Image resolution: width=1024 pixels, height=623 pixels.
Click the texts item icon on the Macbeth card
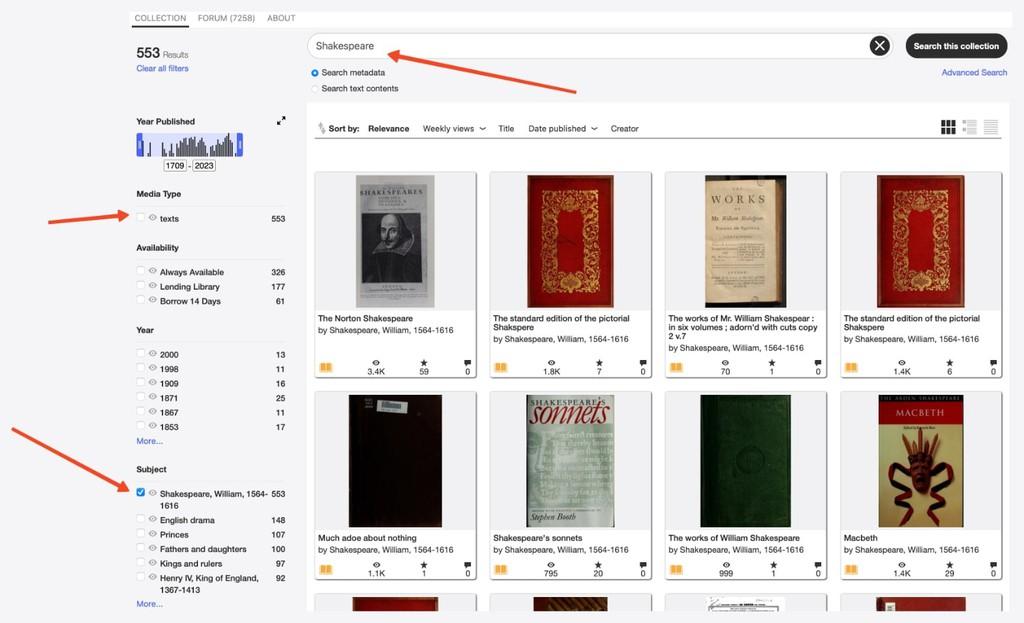(851, 569)
